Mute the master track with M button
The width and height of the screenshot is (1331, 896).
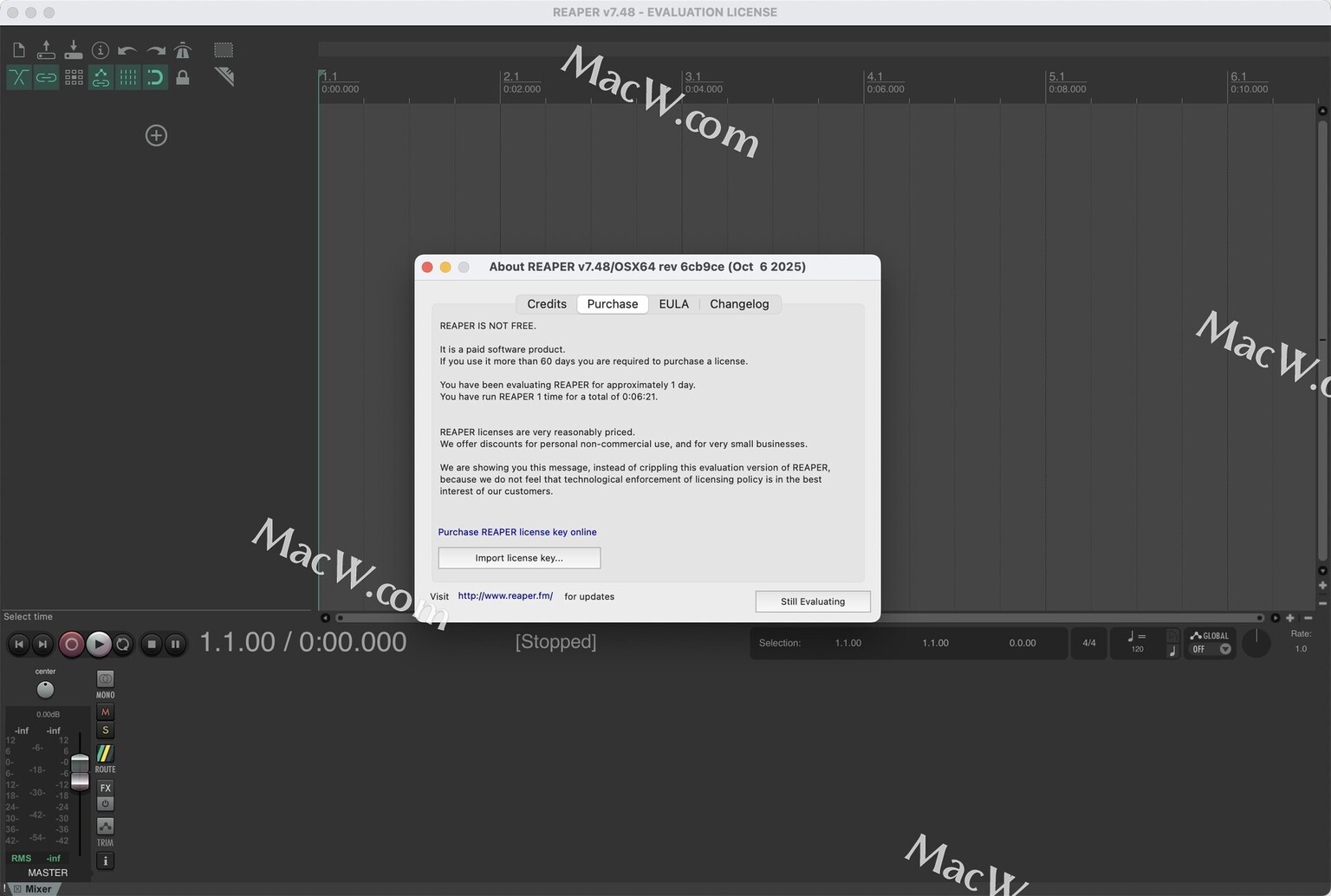[105, 712]
